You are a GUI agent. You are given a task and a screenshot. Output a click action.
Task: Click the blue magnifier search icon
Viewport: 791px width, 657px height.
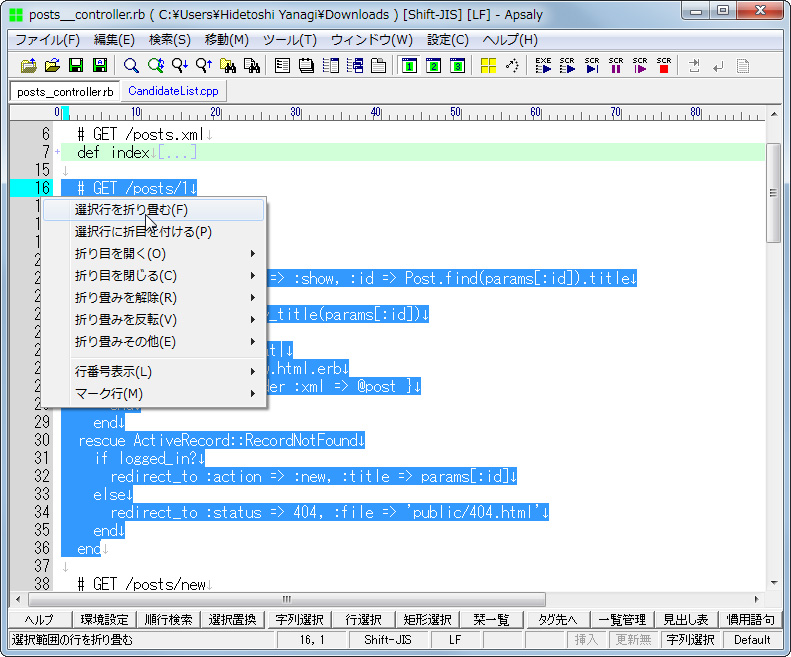coord(131,66)
